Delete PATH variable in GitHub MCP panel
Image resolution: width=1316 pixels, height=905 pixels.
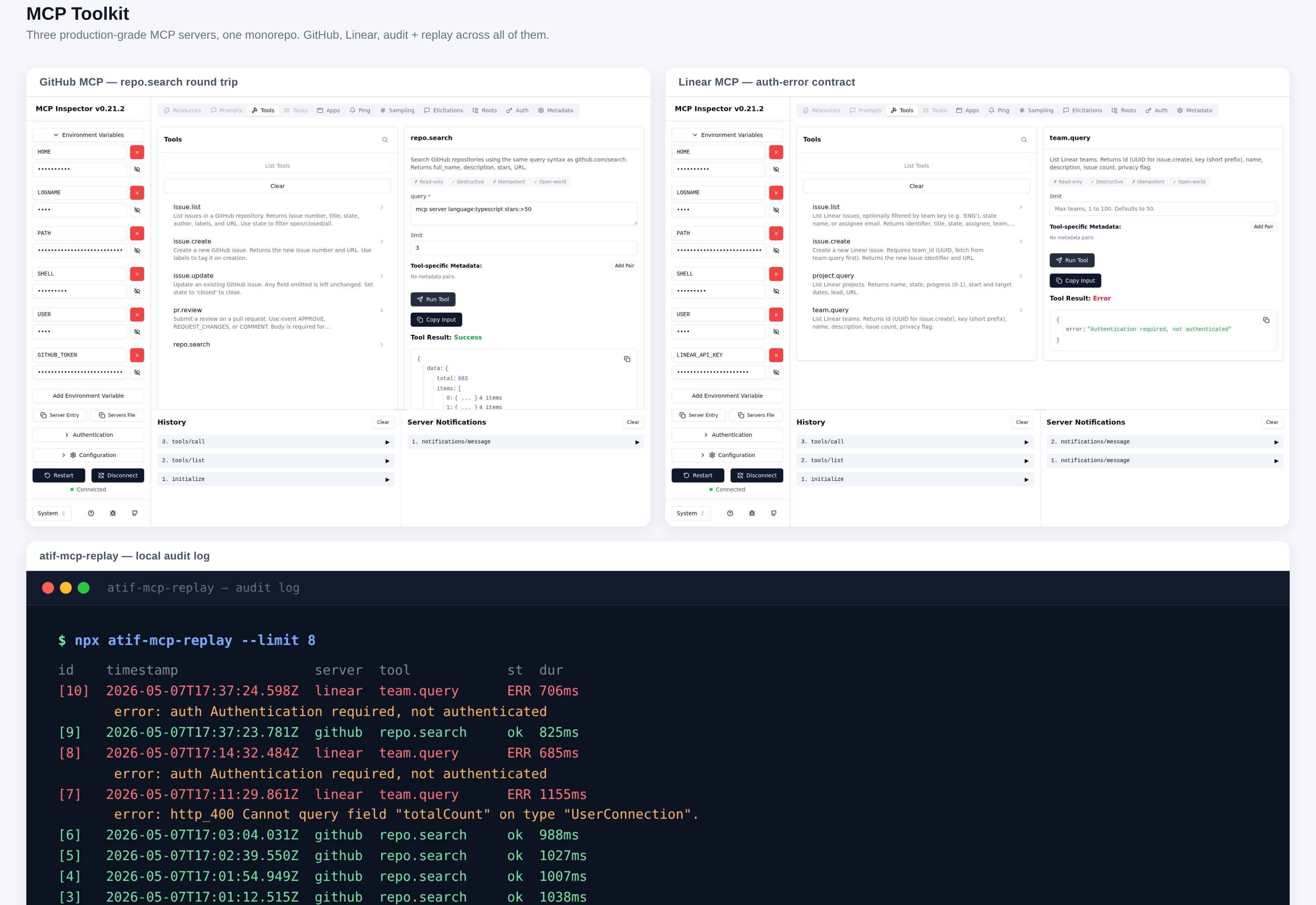(137, 233)
